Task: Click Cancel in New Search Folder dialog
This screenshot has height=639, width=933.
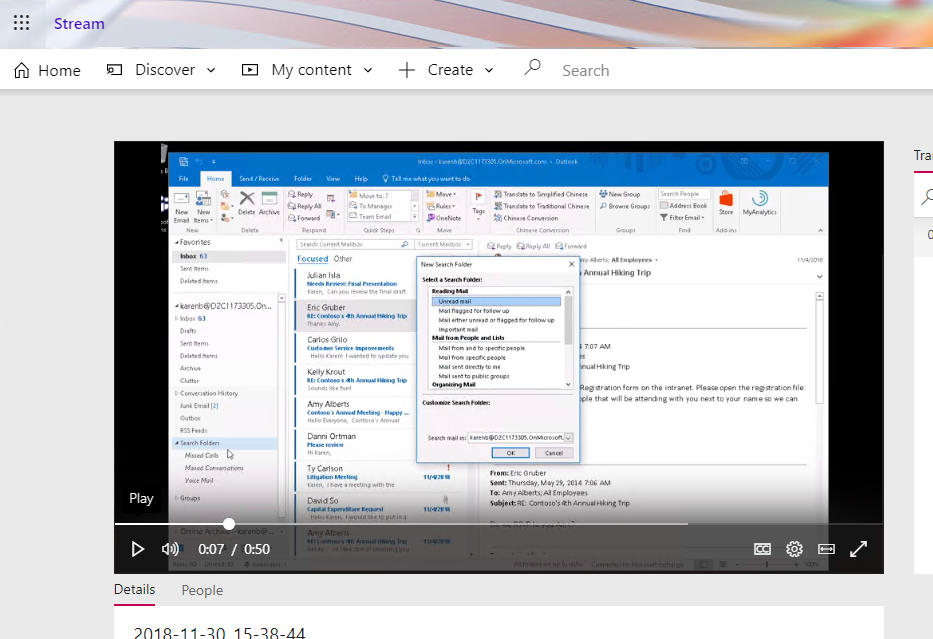Action: click(553, 453)
